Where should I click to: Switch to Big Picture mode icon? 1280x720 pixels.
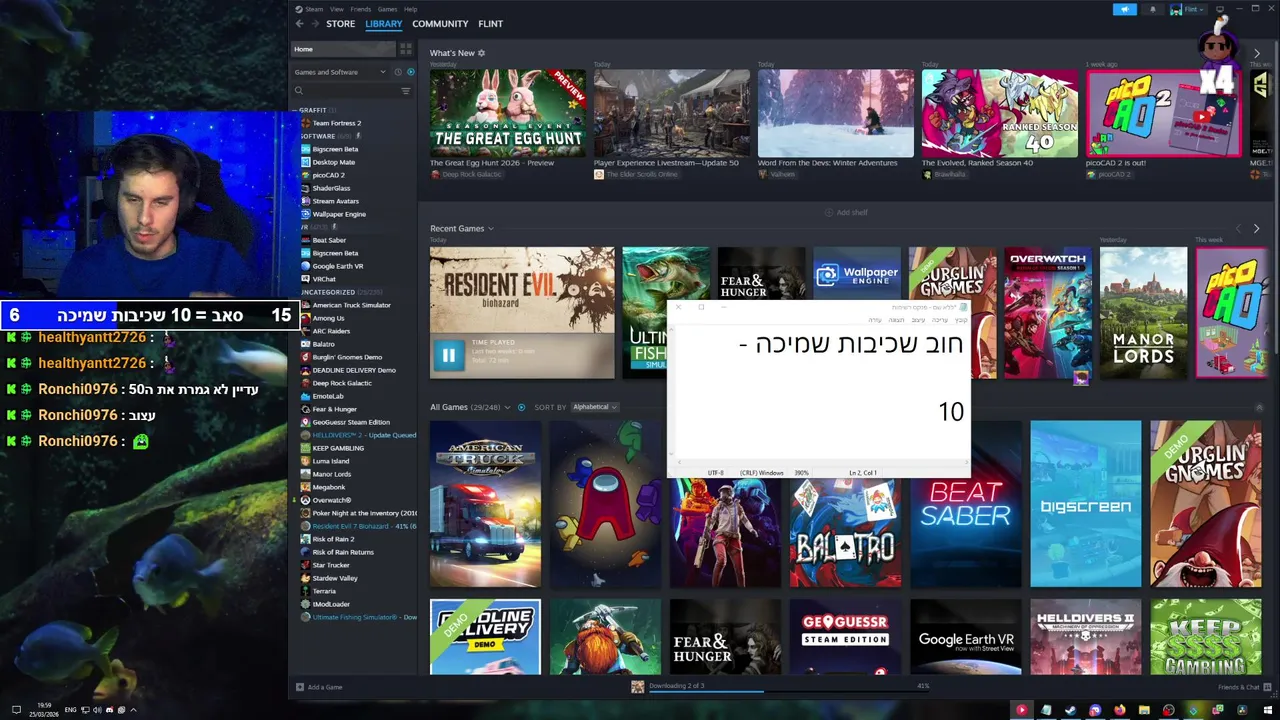(x=1219, y=9)
